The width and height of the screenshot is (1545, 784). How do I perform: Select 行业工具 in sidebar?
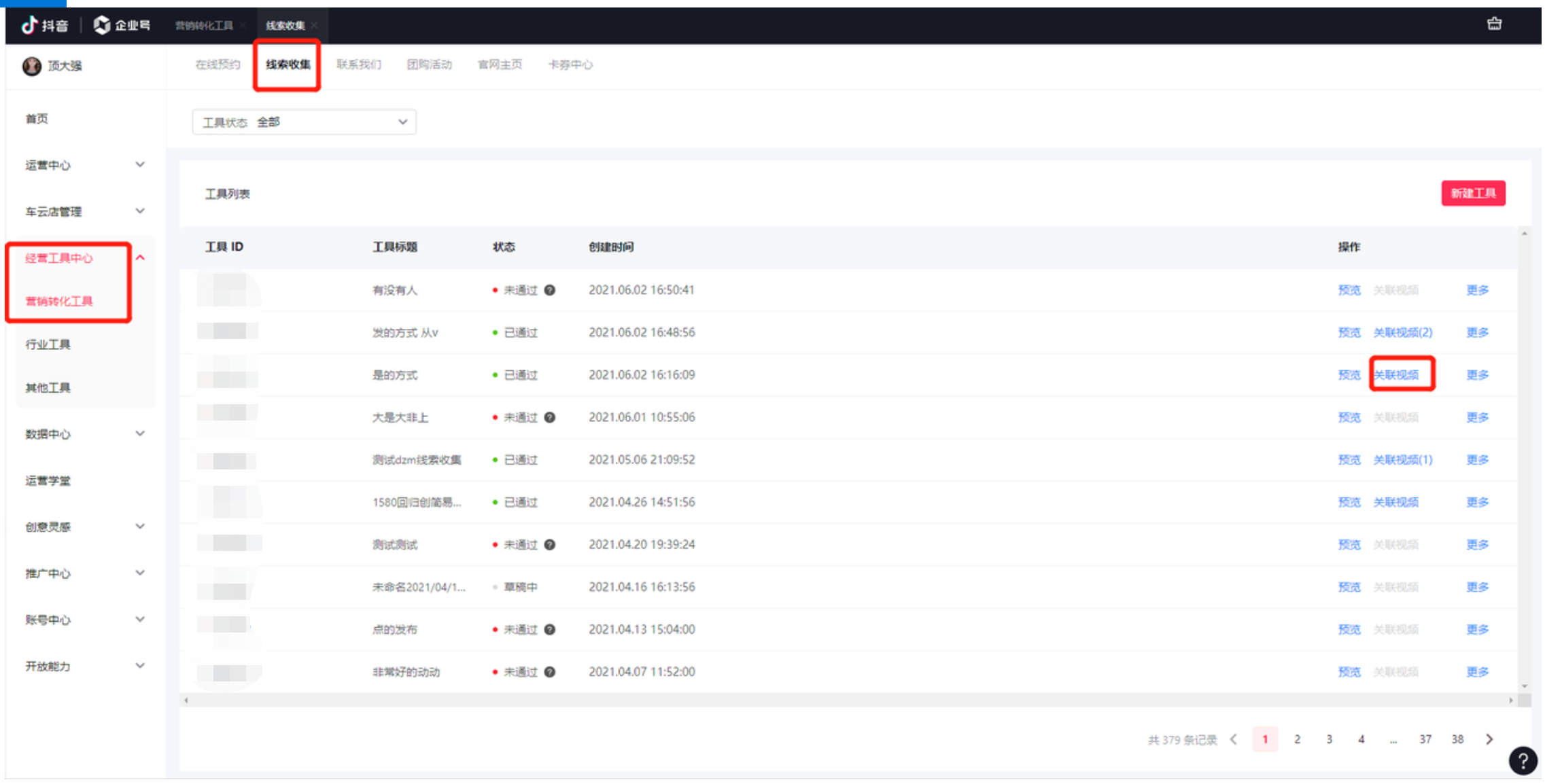tap(48, 344)
